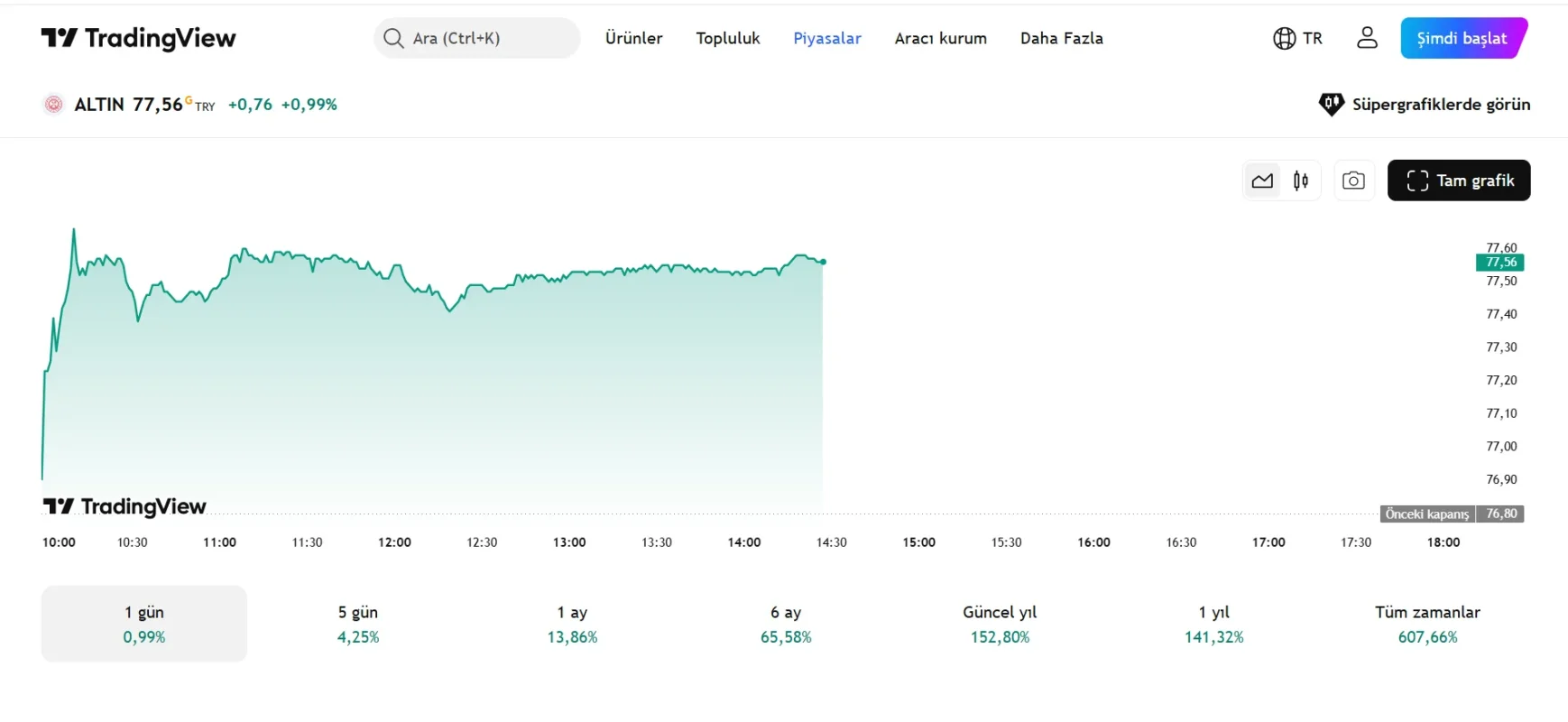
Task: Open the user profile icon
Action: [x=1367, y=38]
